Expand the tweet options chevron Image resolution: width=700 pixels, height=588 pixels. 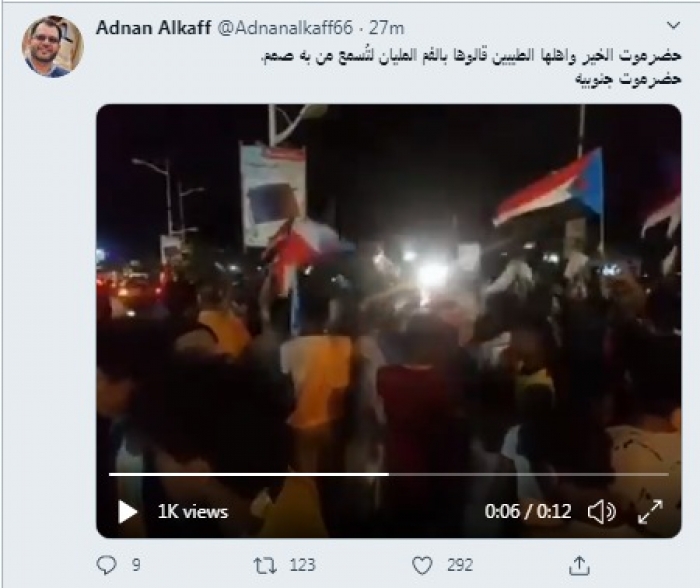tap(673, 25)
